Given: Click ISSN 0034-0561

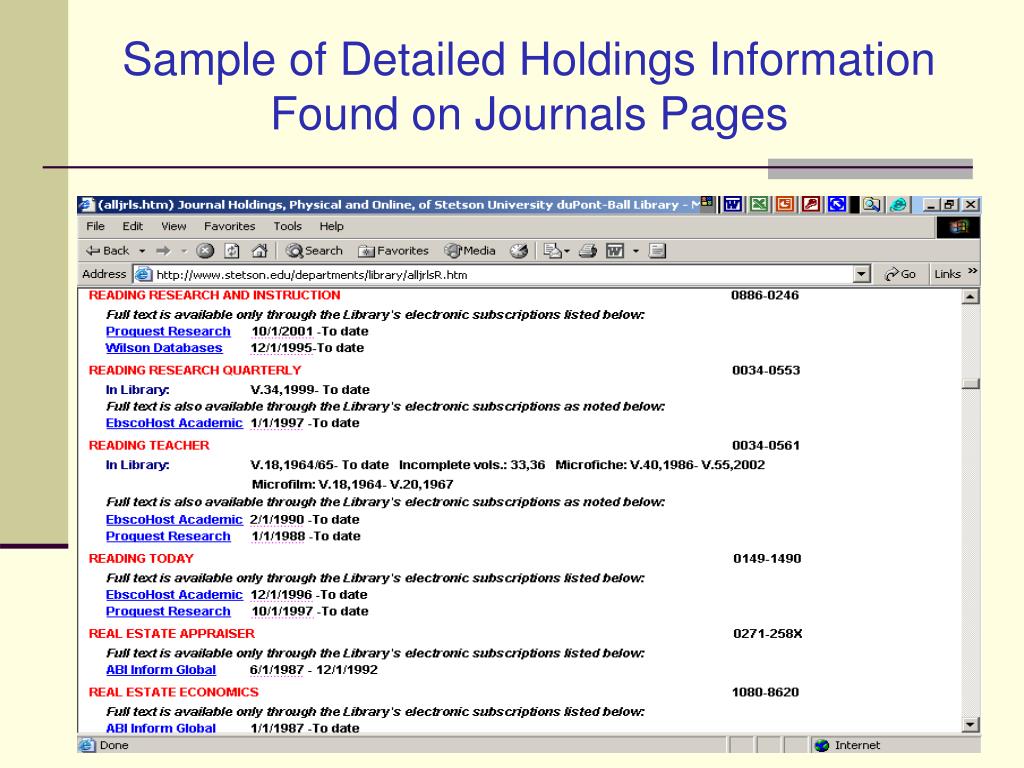Looking at the screenshot, I should click(765, 445).
